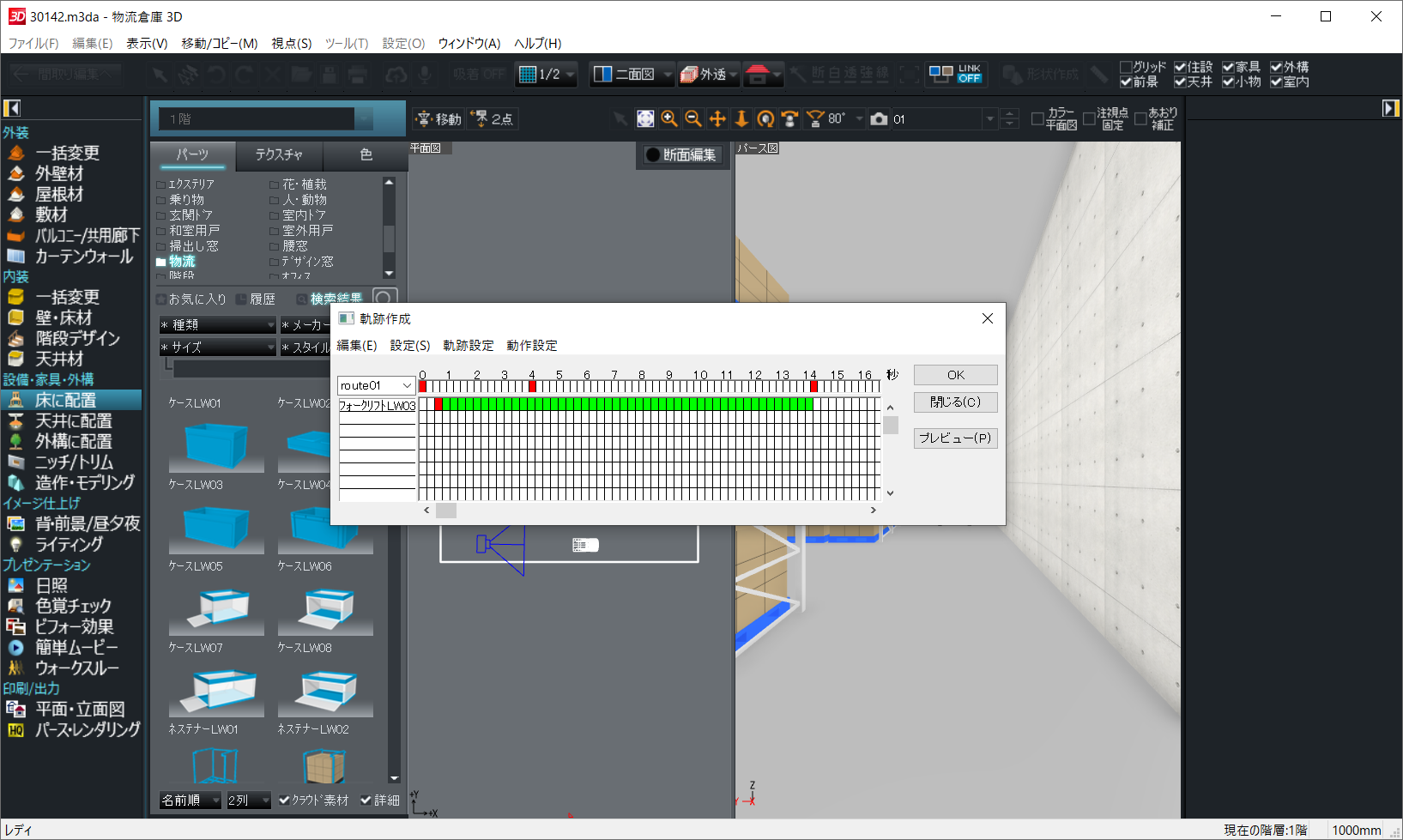Click the fit-to-view icon

pos(645,119)
